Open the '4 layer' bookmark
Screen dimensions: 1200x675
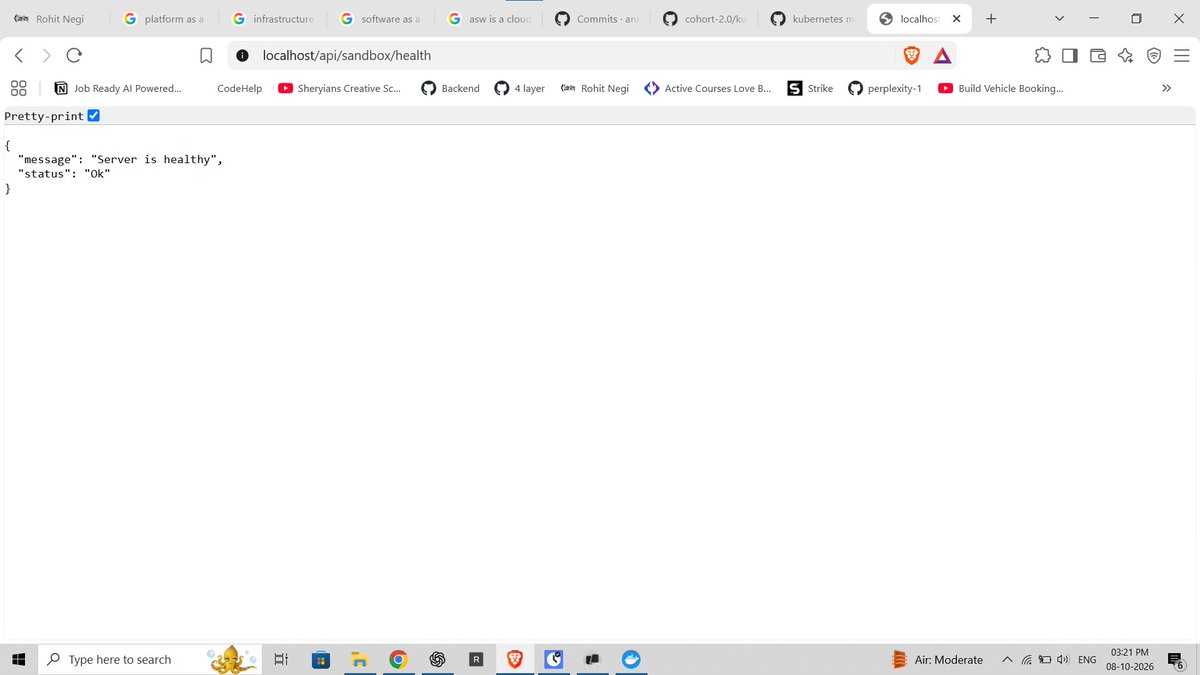tap(520, 88)
